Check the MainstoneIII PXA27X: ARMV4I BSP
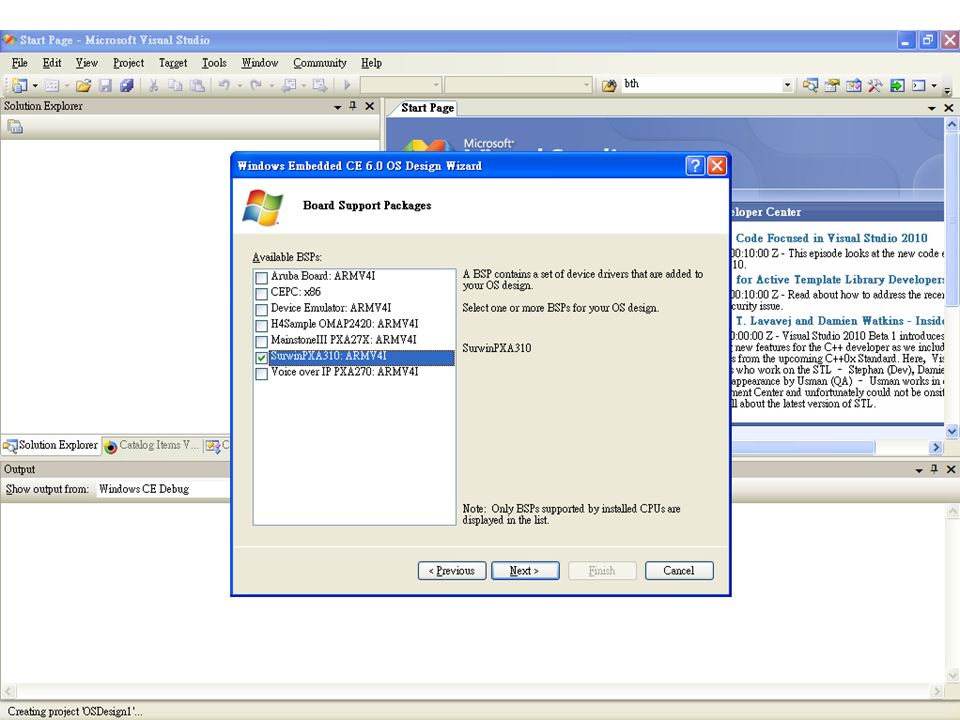This screenshot has height=720, width=960. click(x=261, y=341)
